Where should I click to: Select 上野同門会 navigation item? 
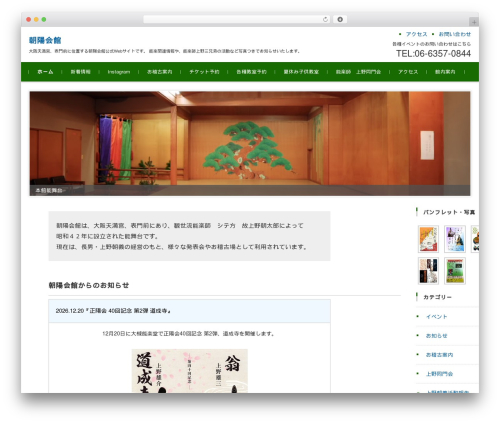[x=358, y=72]
